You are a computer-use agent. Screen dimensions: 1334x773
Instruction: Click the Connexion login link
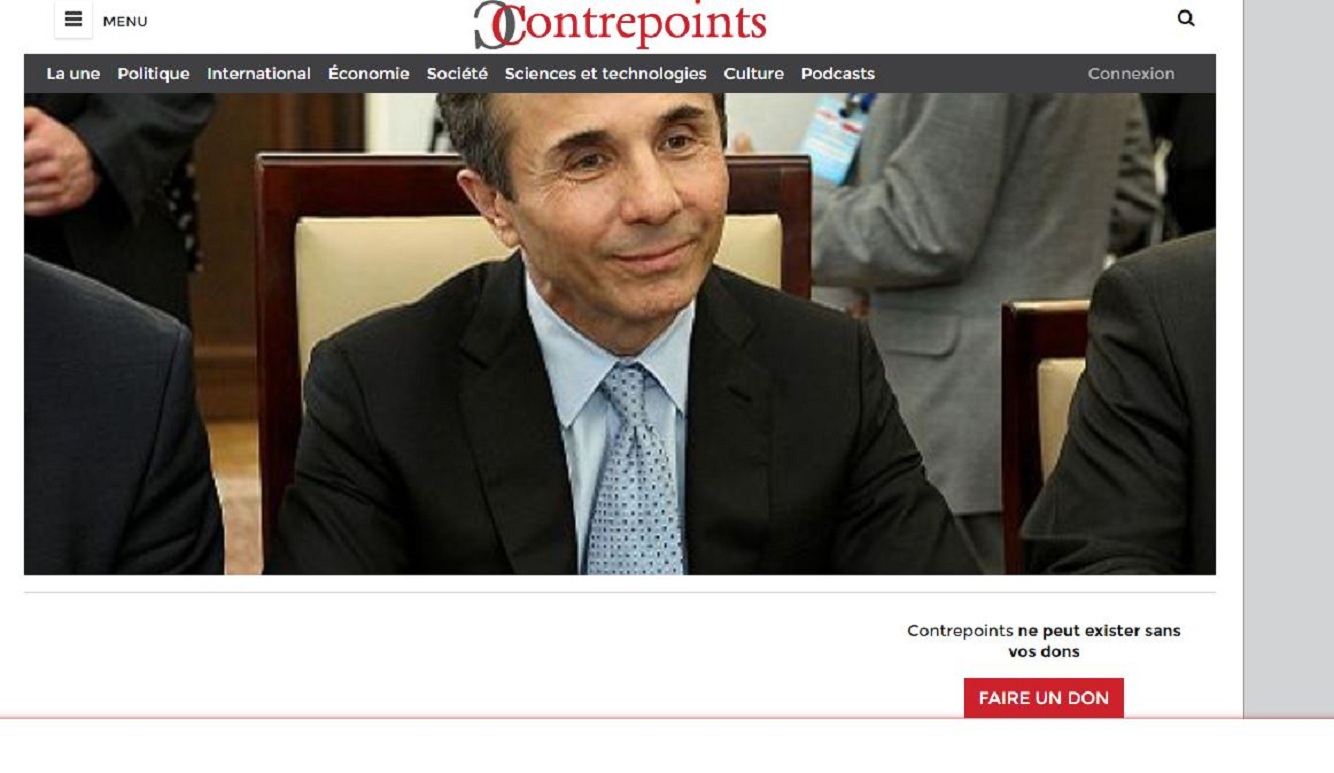point(1131,74)
